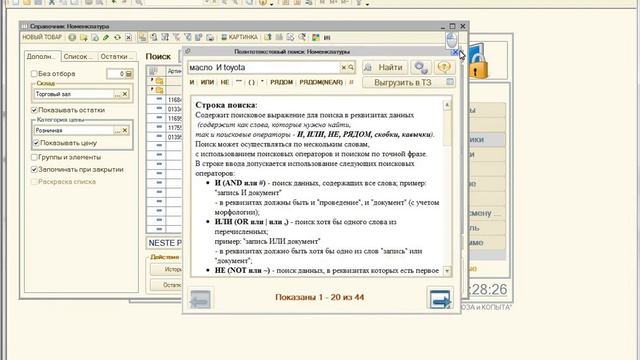The width and height of the screenshot is (640, 360).
Task: Click the new folder group icon in toolbar
Action: 84,38
